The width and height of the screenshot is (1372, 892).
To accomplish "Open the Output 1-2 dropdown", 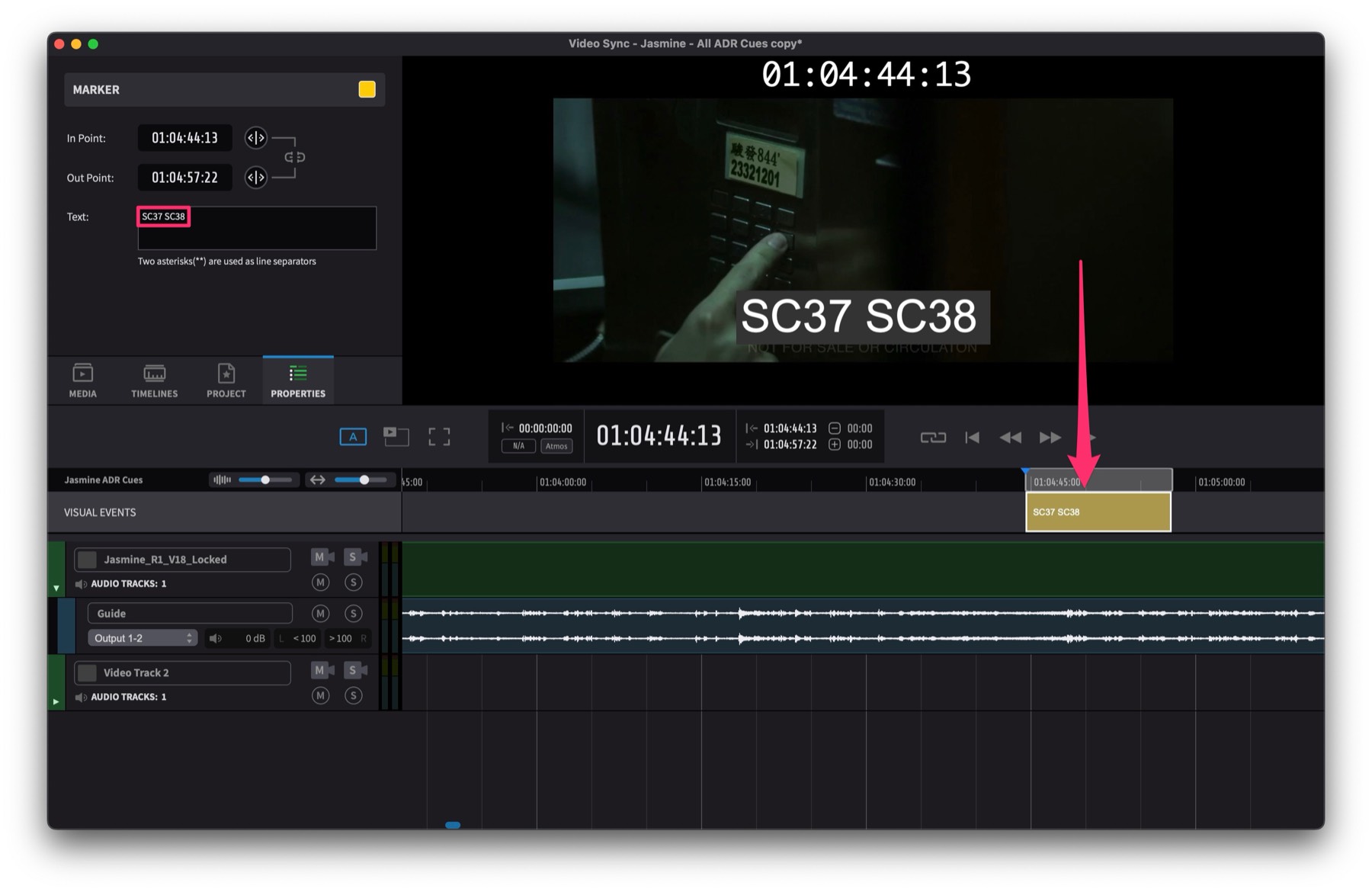I will tap(143, 638).
